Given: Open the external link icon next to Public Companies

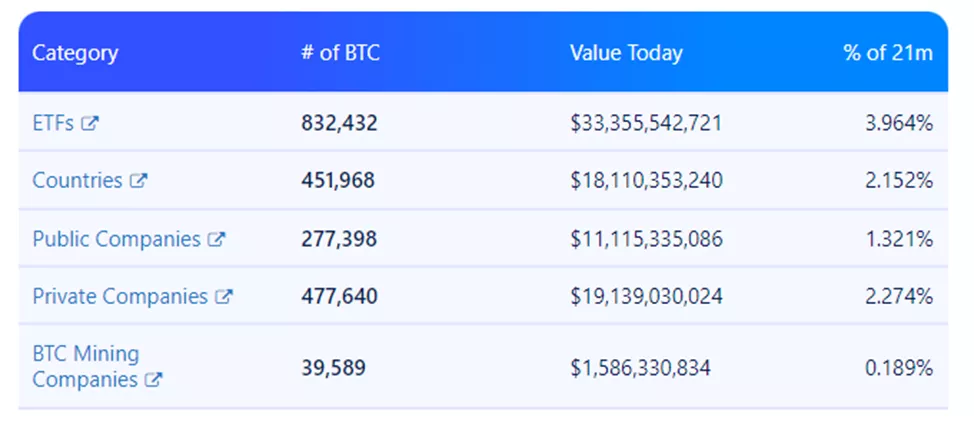Looking at the screenshot, I should [x=216, y=239].
